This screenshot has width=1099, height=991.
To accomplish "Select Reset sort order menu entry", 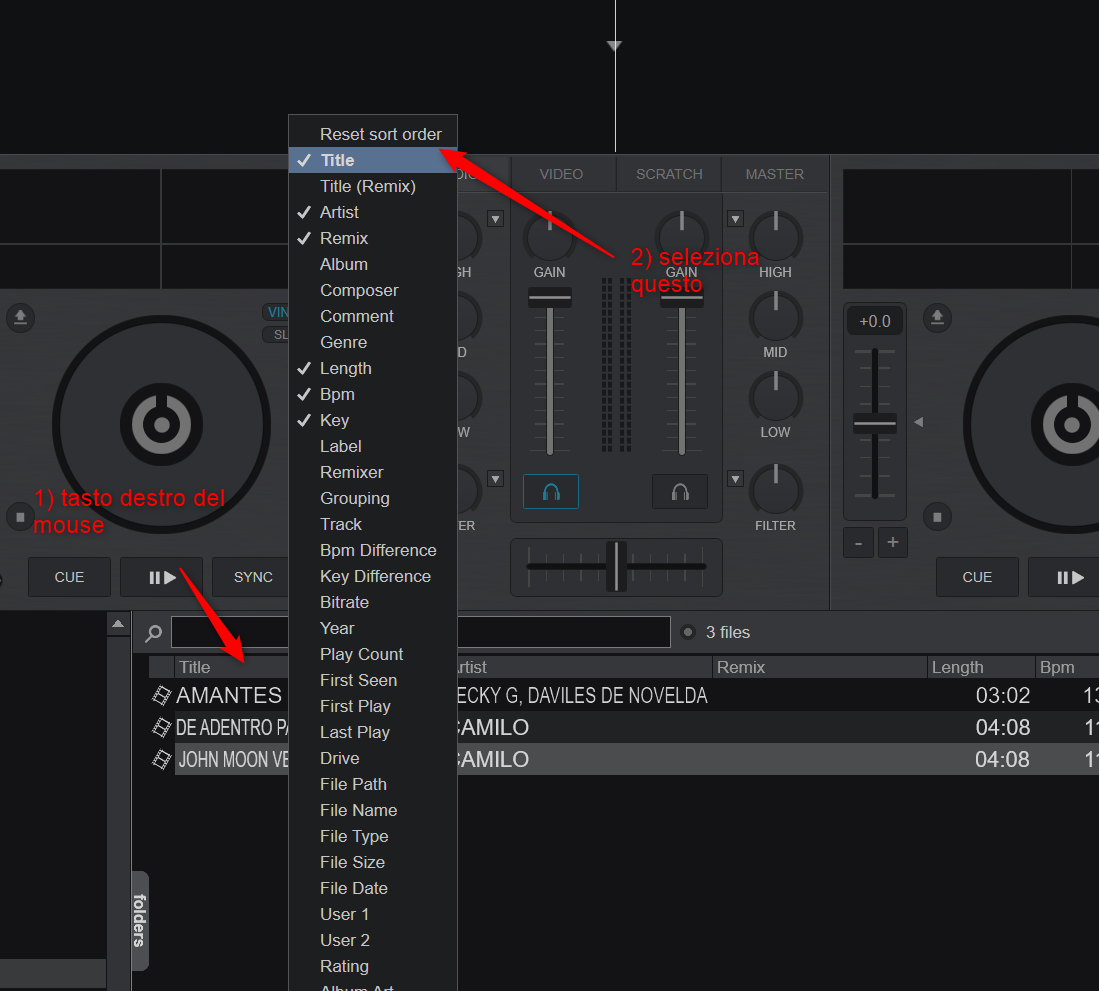I will (373, 134).
